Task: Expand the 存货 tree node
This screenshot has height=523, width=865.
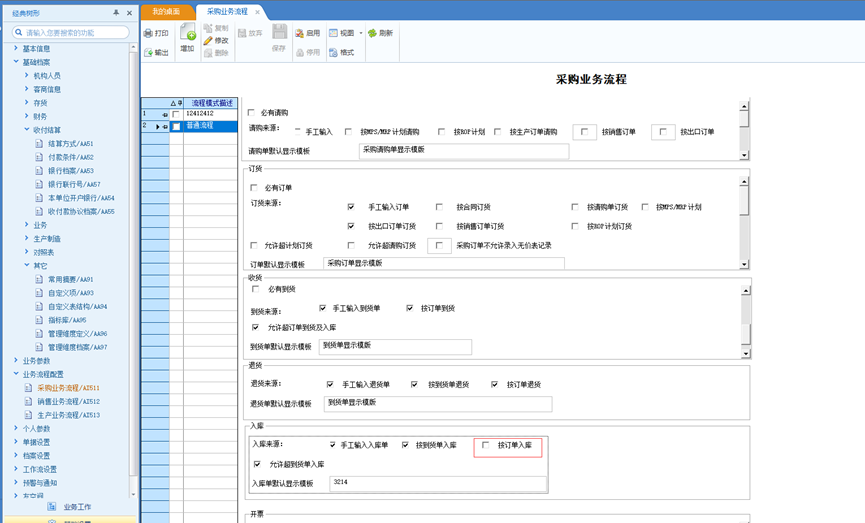Action: pyautogui.click(x=26, y=103)
